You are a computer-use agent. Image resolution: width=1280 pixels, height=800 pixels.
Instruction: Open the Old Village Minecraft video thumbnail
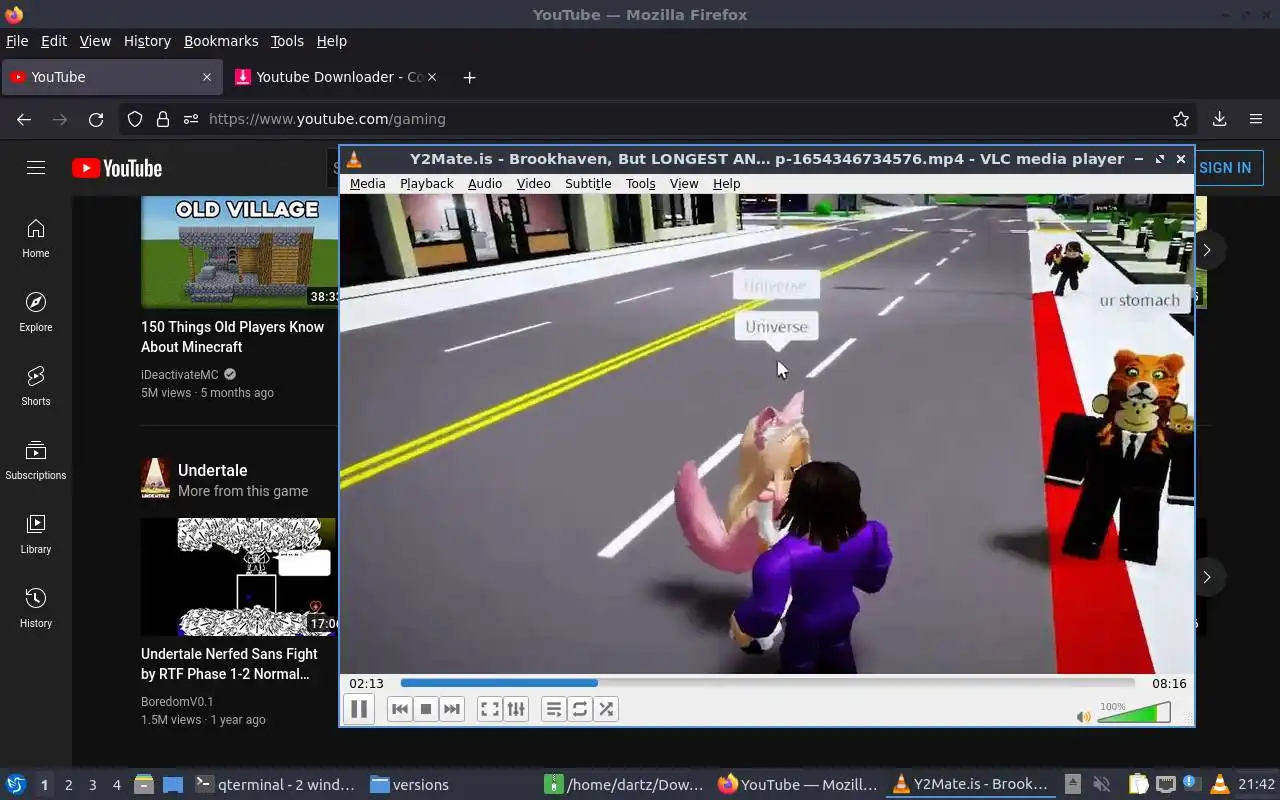[x=239, y=251]
